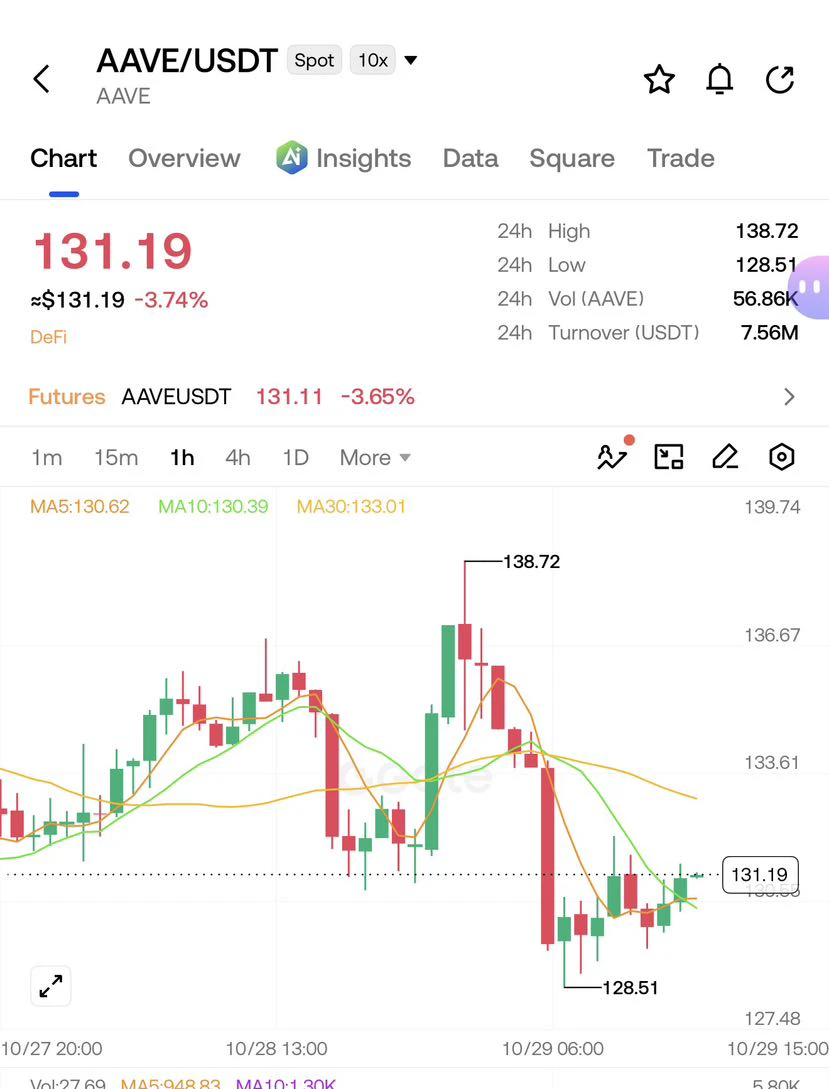Tap the 10x leverage badge
The image size is (829, 1089).
click(373, 60)
